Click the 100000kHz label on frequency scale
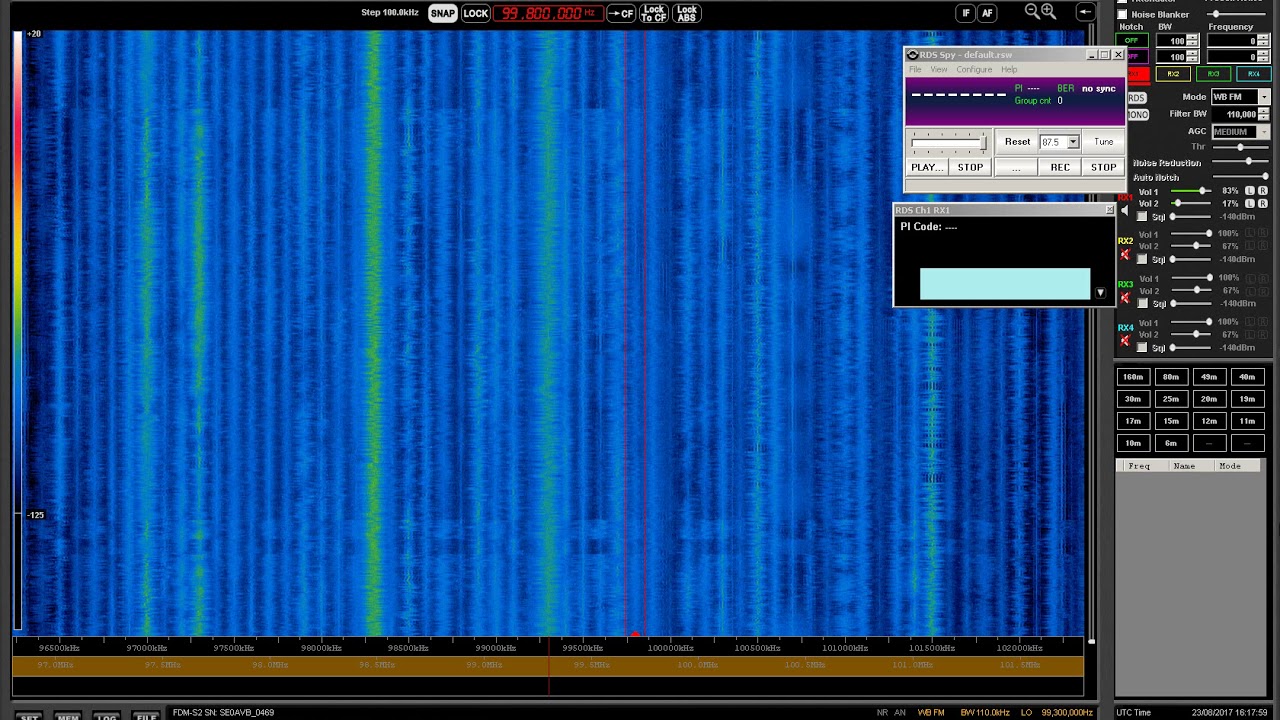This screenshot has width=1280, height=720. coord(670,648)
